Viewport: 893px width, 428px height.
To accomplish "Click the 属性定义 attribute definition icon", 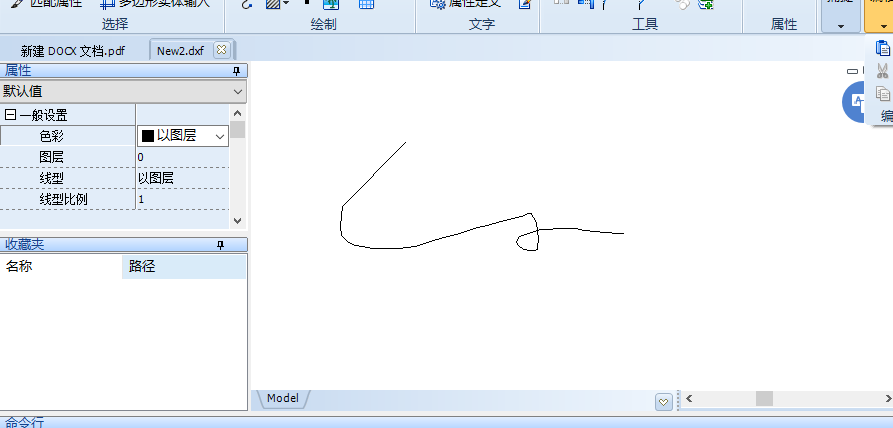I will [x=437, y=4].
